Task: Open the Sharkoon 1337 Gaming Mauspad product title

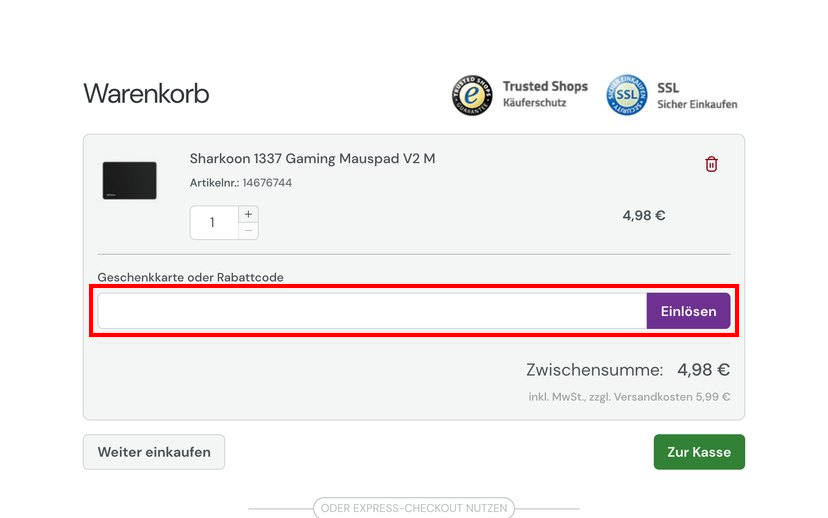Action: coord(313,158)
